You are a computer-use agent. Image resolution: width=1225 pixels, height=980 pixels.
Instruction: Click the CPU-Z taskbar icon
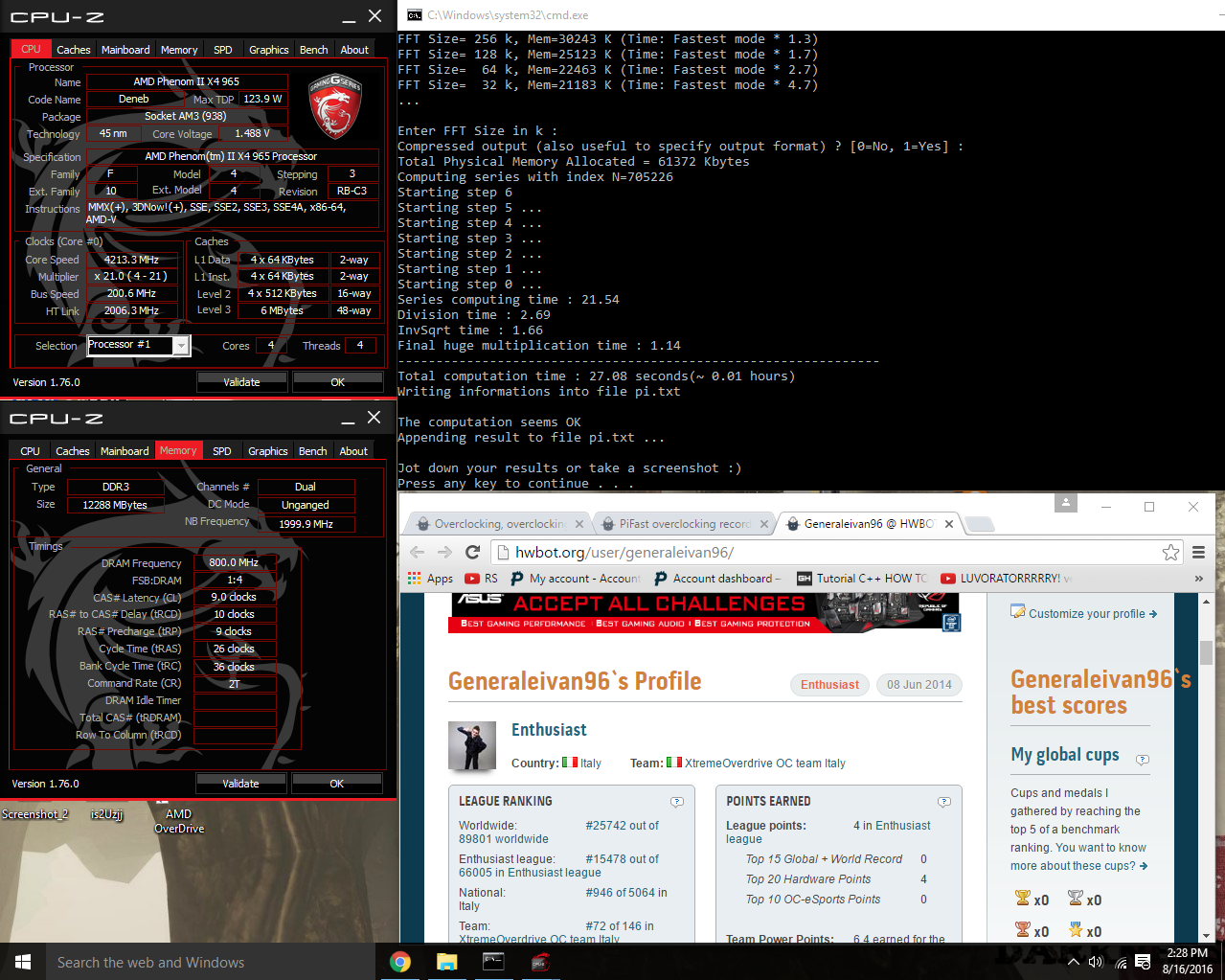click(x=539, y=962)
